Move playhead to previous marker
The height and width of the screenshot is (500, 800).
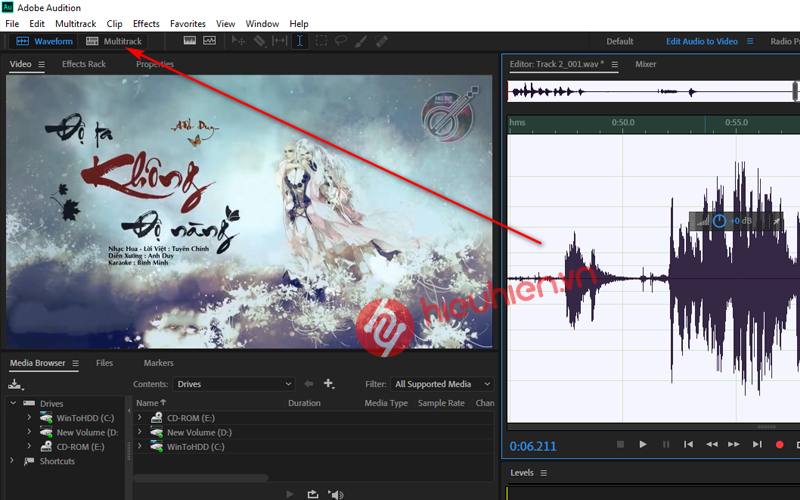coord(688,444)
